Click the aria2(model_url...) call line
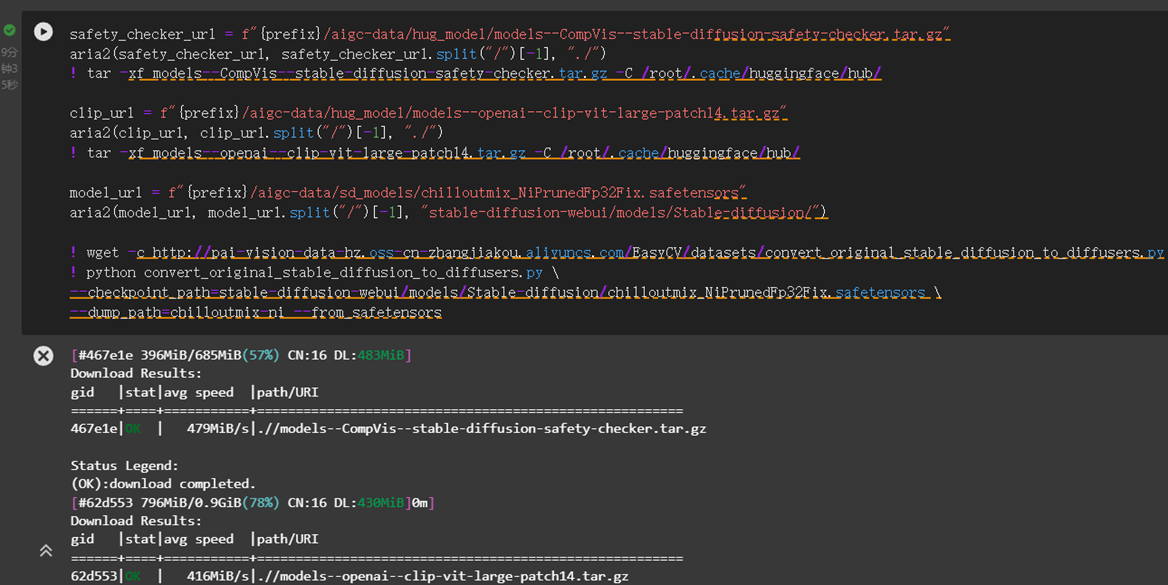Image resolution: width=1168 pixels, height=585 pixels. (448, 212)
